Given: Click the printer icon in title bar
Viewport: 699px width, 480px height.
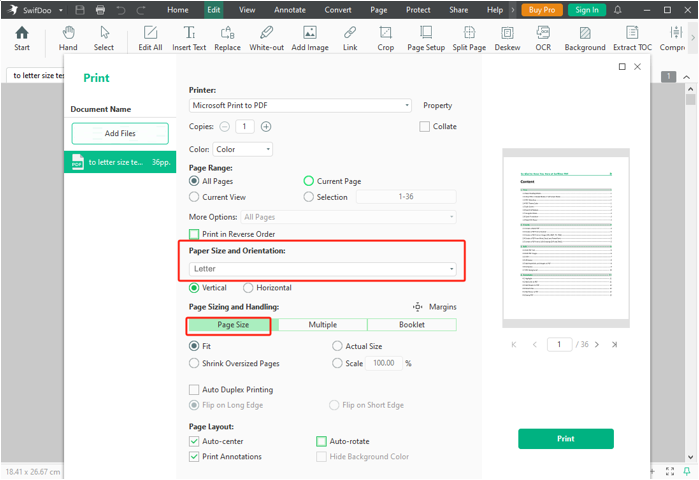Looking at the screenshot, I should pyautogui.click(x=100, y=10).
